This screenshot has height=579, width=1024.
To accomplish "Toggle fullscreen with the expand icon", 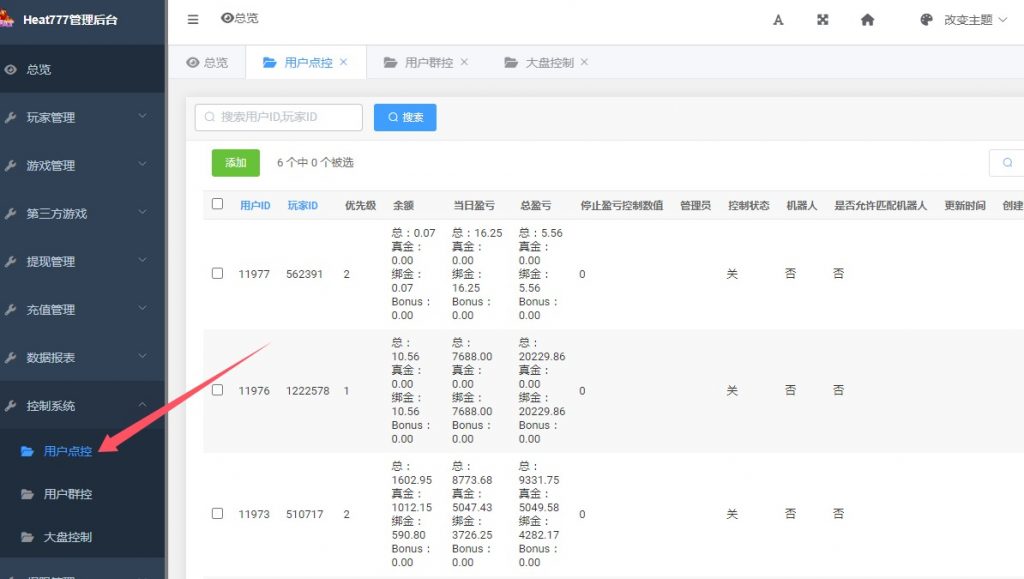I will 823,20.
